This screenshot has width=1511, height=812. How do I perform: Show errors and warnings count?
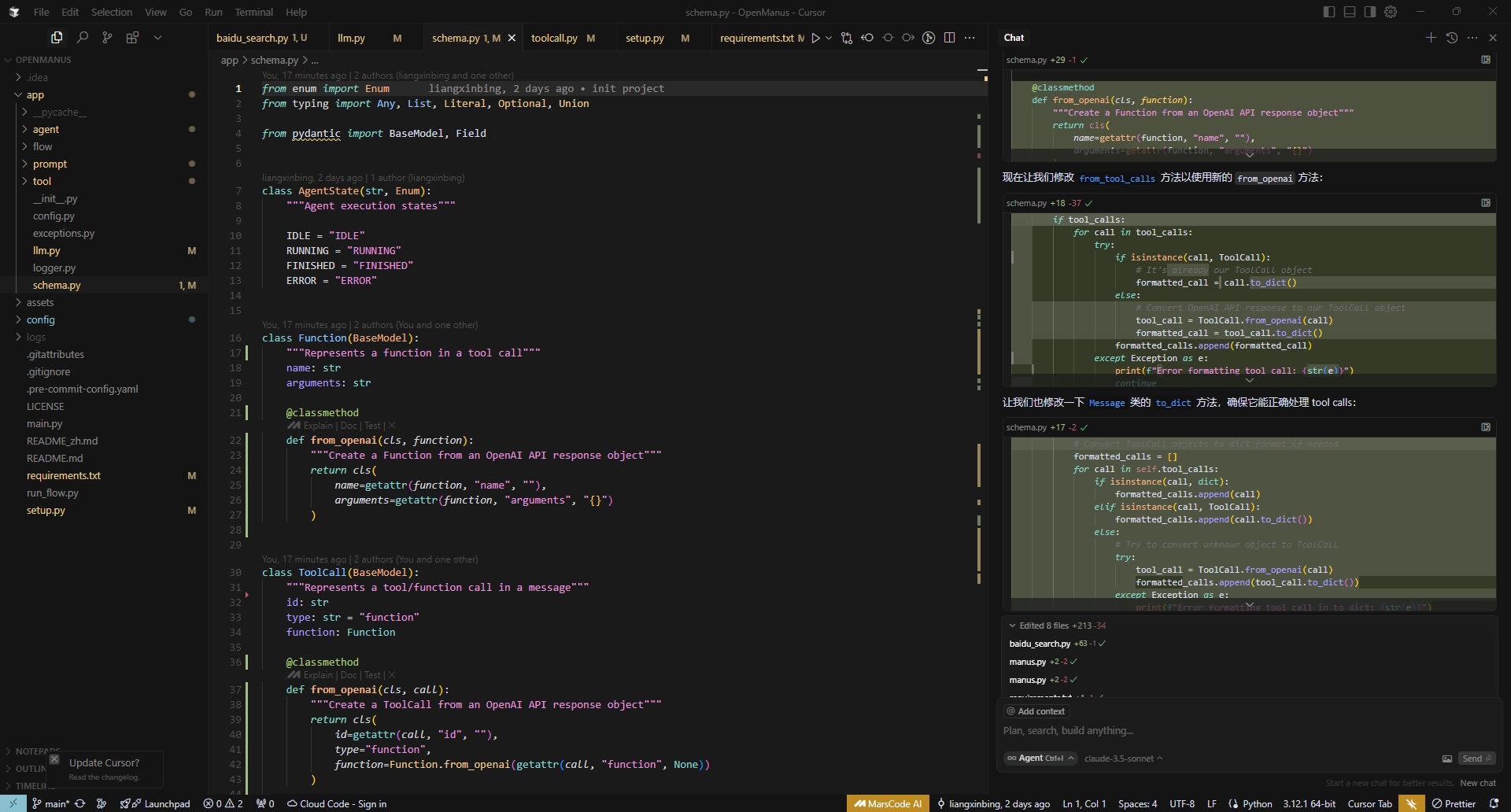(224, 803)
